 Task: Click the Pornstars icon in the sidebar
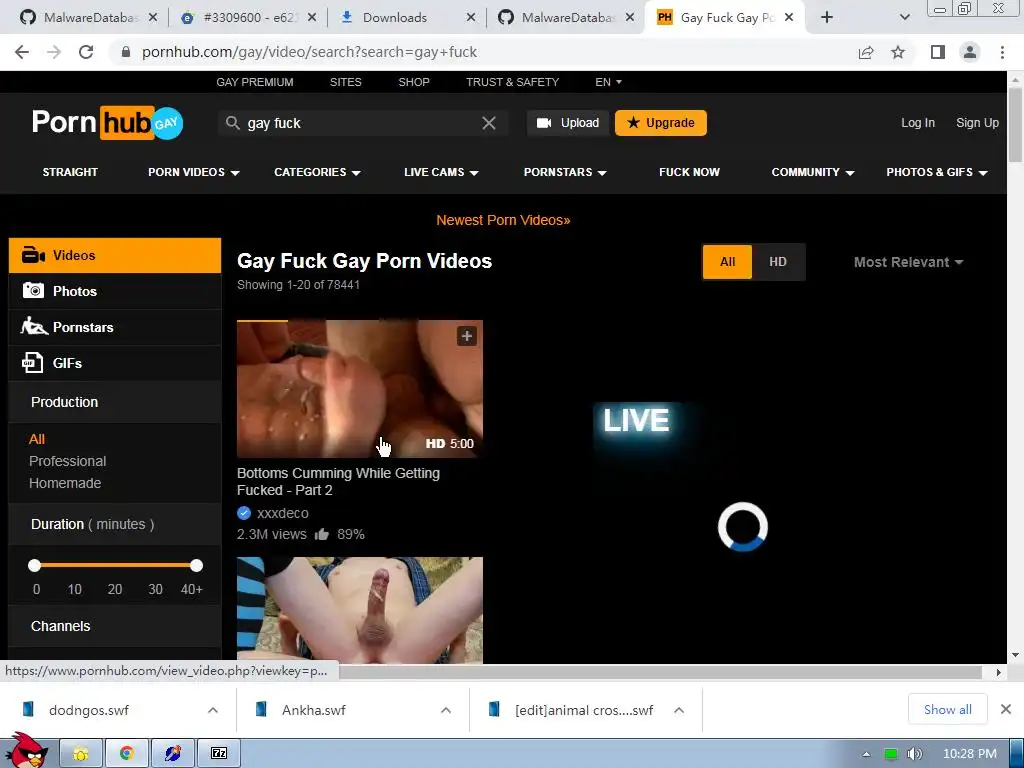tap(33, 326)
